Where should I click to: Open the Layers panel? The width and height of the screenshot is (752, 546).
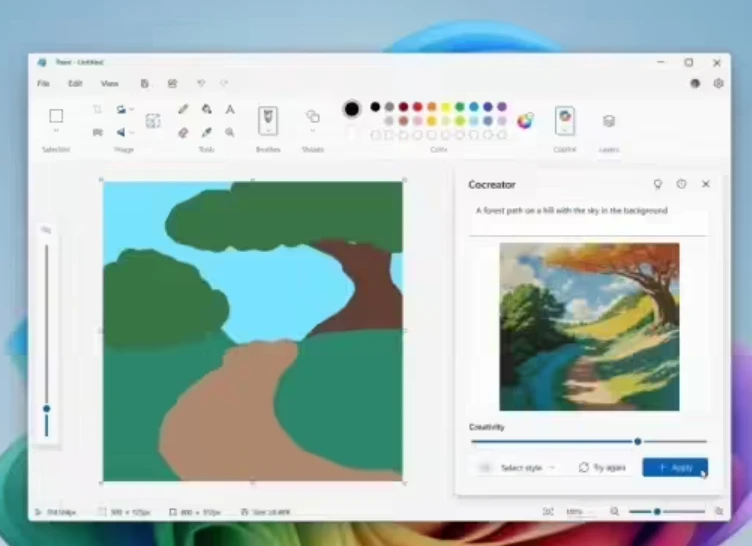click(x=608, y=121)
